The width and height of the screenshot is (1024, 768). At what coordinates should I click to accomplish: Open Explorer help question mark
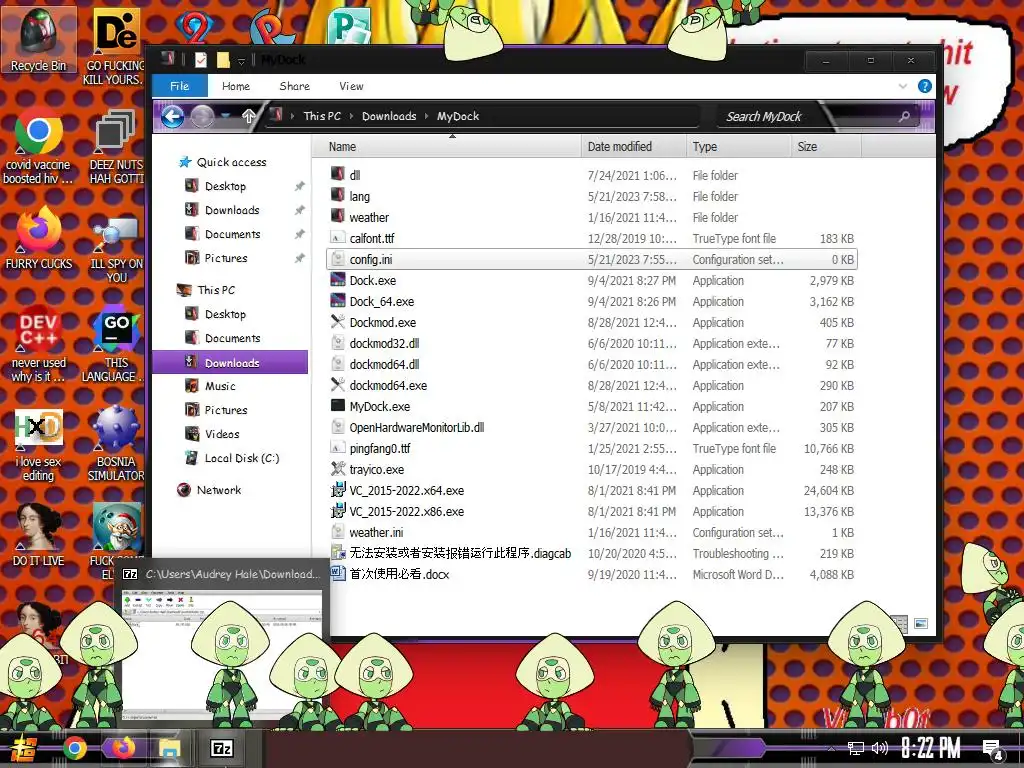pos(924,86)
